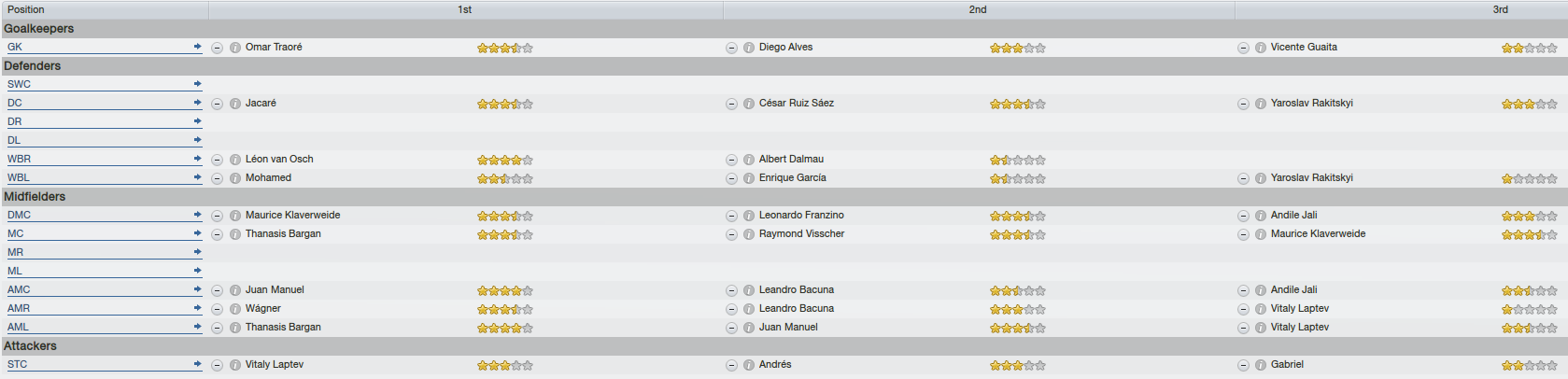Open player Thanasis Bargan in MC row
1568x379 pixels.
click(283, 233)
